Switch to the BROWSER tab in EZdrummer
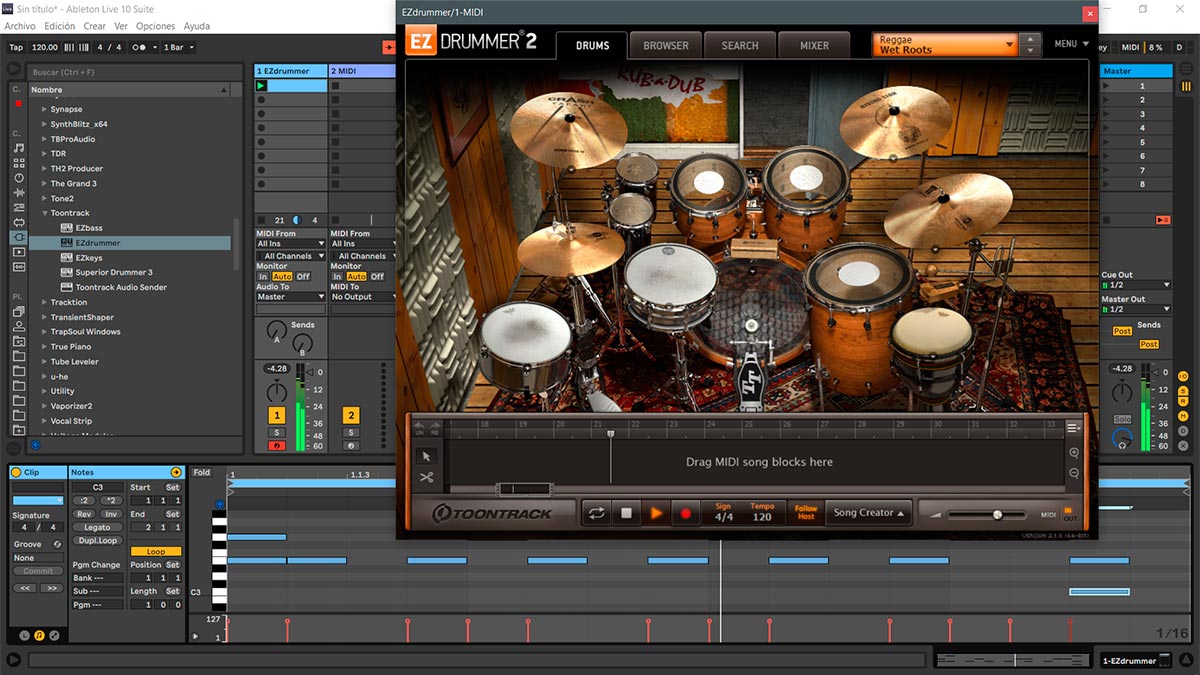The image size is (1200, 675). tap(666, 46)
